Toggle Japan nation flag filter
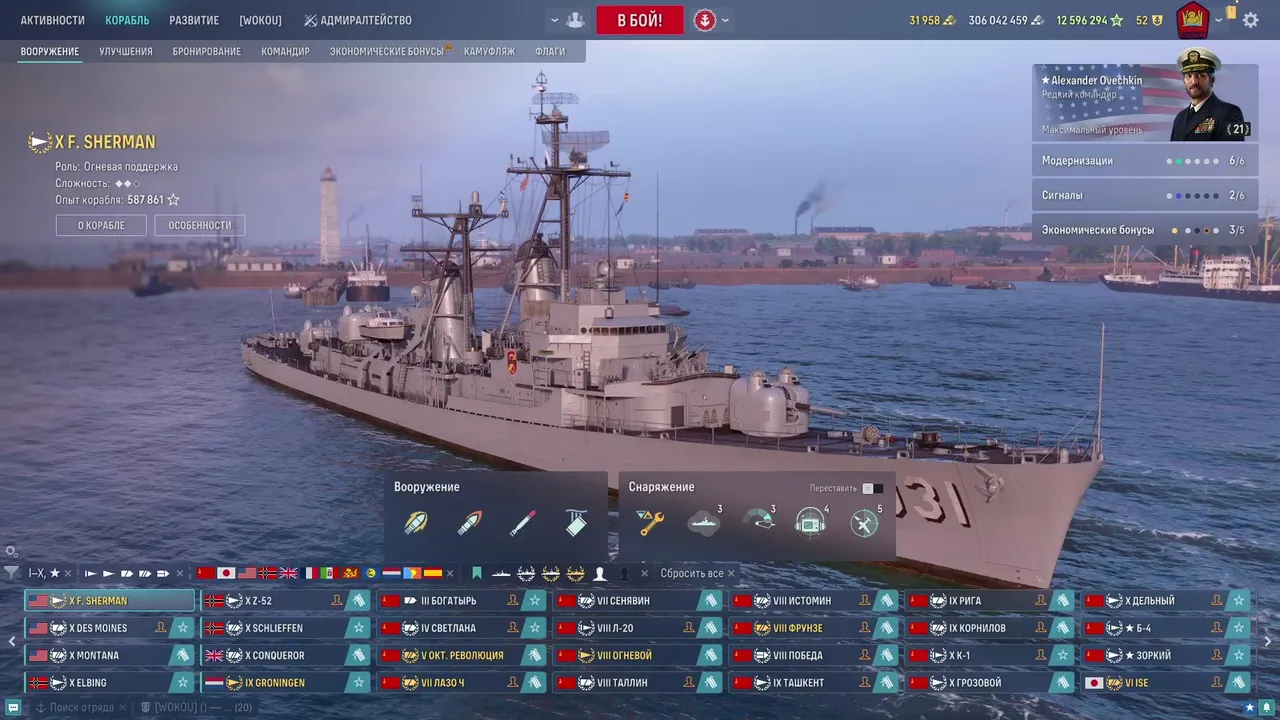Viewport: 1280px width, 720px height. coord(226,573)
